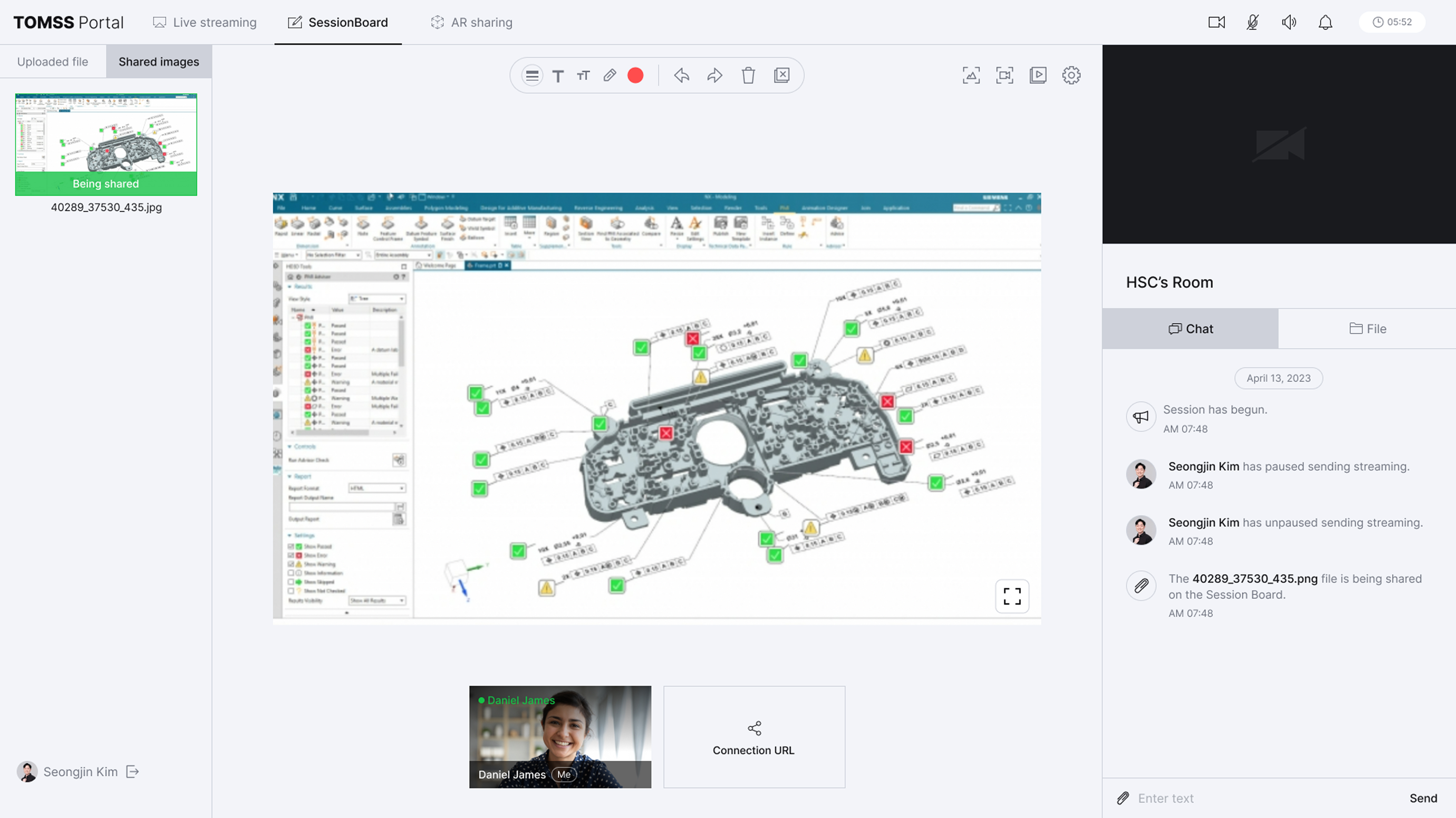Toggle the camera on or off
Screen dimensions: 1456x818
1216,22
